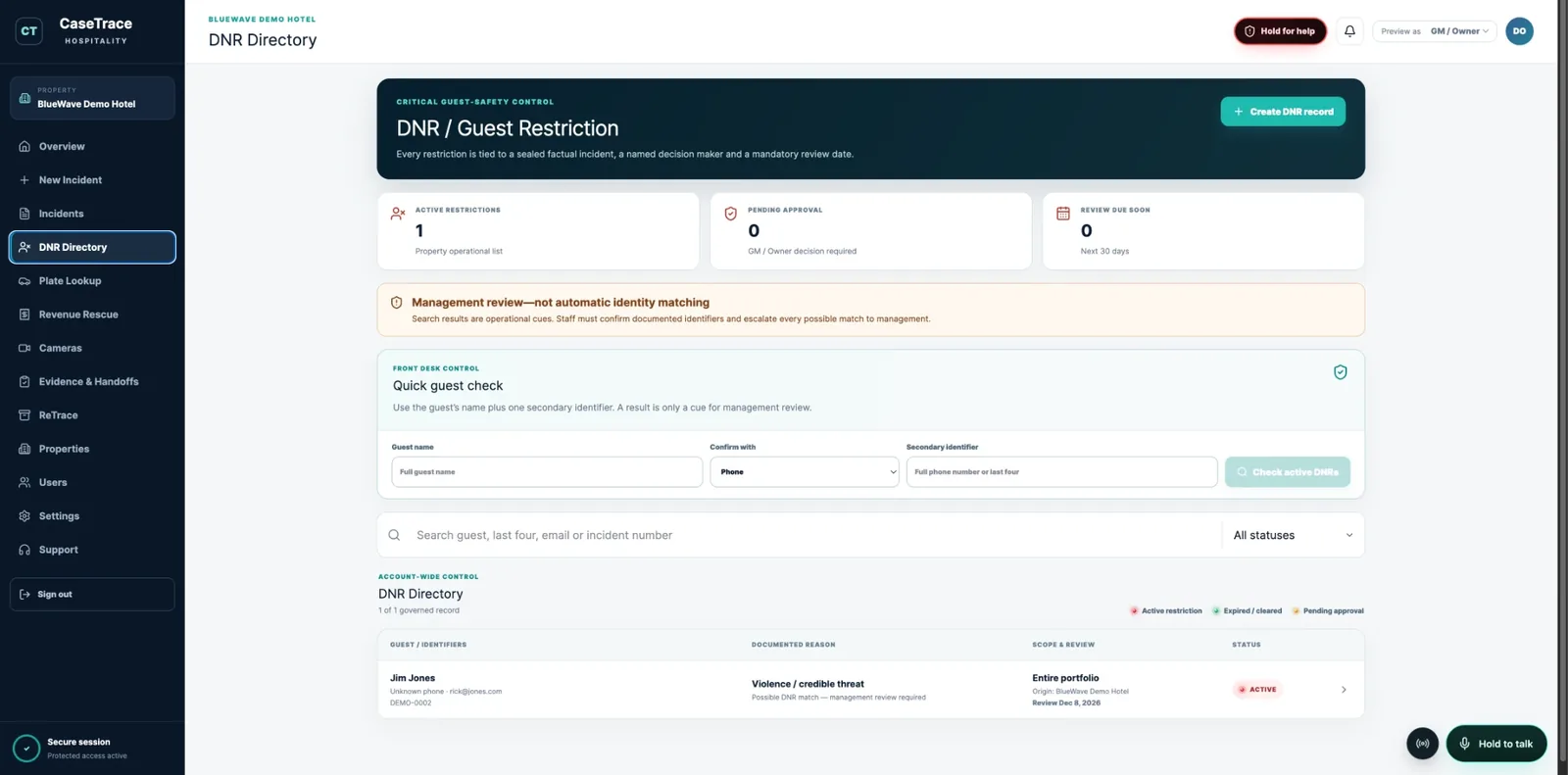1568x775 pixels.
Task: Click the Pending Approval count card
Action: click(870, 231)
